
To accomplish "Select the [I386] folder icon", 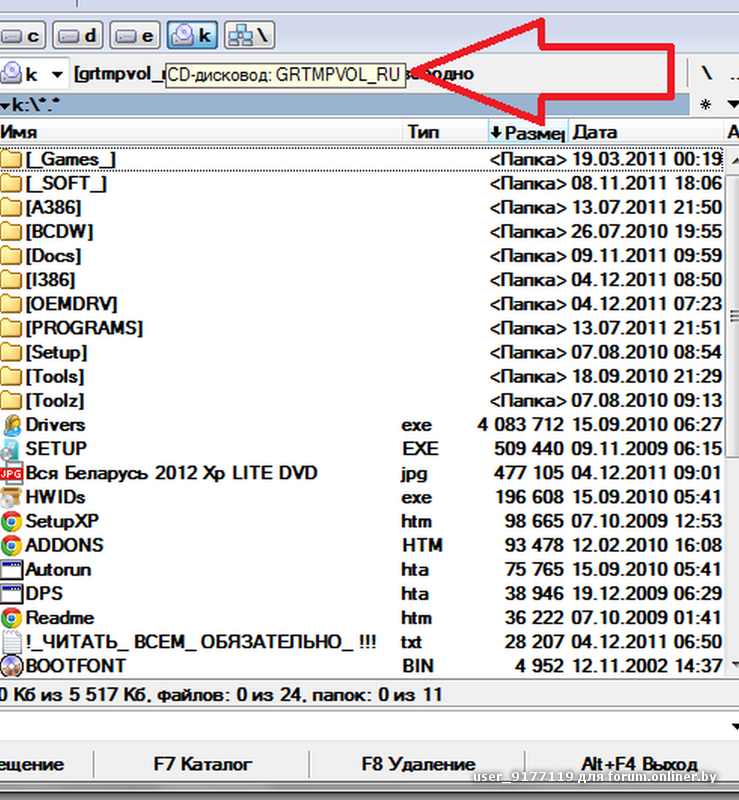I will coord(11,280).
